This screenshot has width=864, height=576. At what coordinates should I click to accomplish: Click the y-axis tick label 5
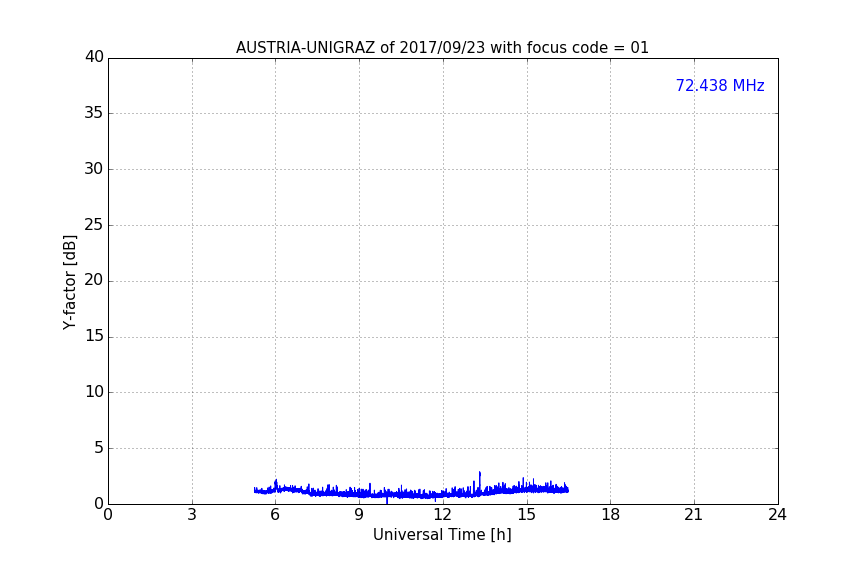click(99, 448)
